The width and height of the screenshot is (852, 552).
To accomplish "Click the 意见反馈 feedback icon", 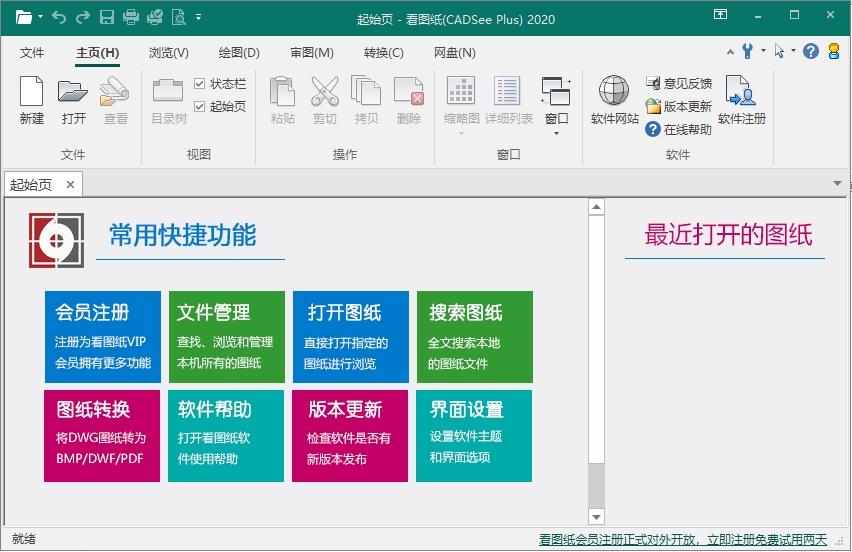I will (653, 84).
